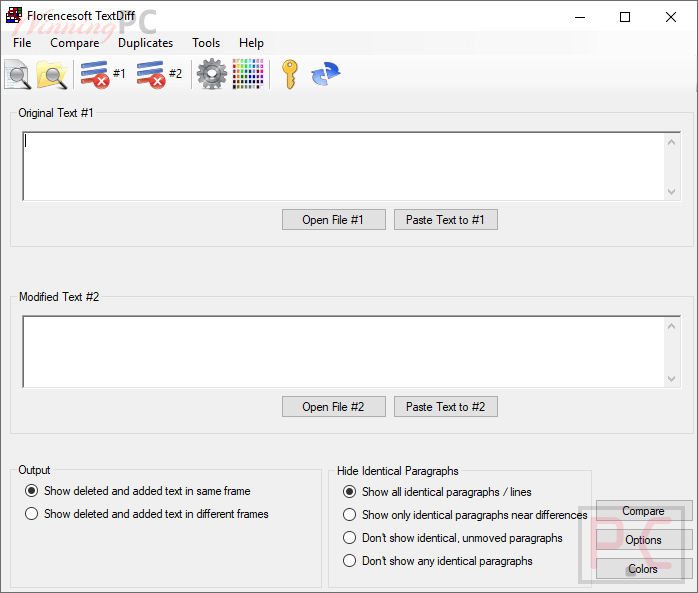Open the Help menu
This screenshot has width=698, height=593.
point(252,43)
